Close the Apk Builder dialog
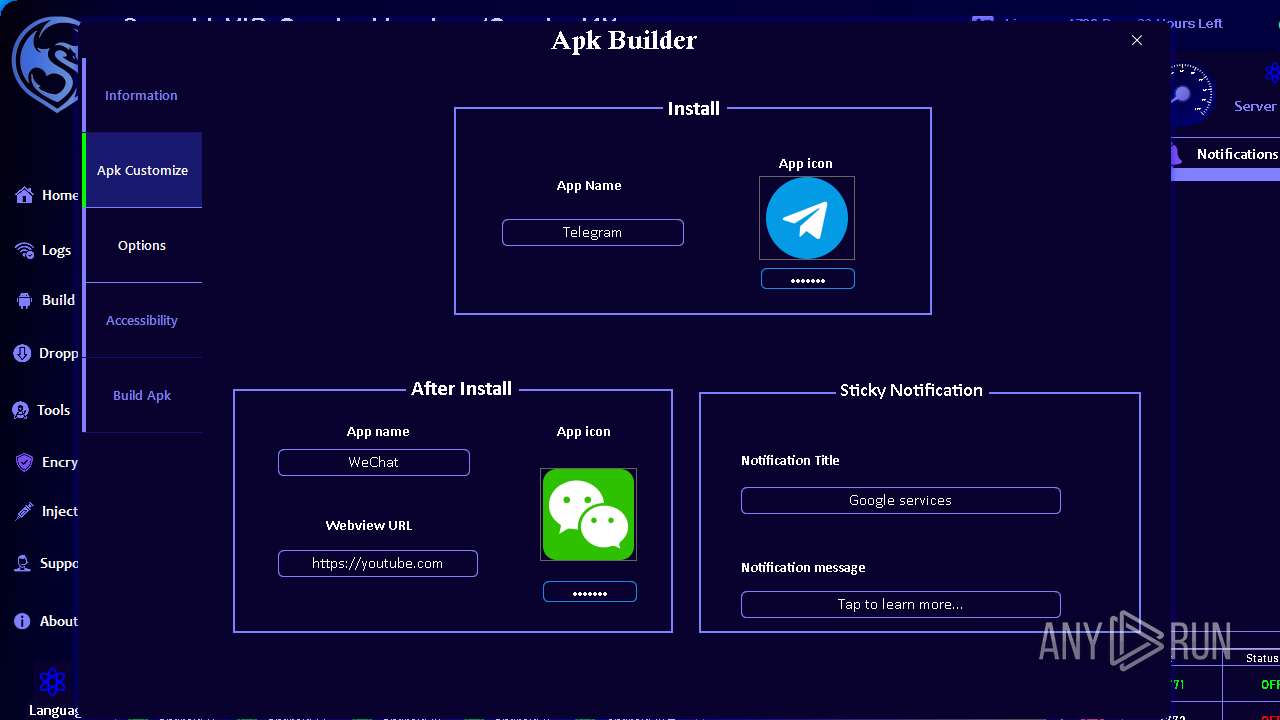Viewport: 1280px width, 720px height. coord(1137,40)
